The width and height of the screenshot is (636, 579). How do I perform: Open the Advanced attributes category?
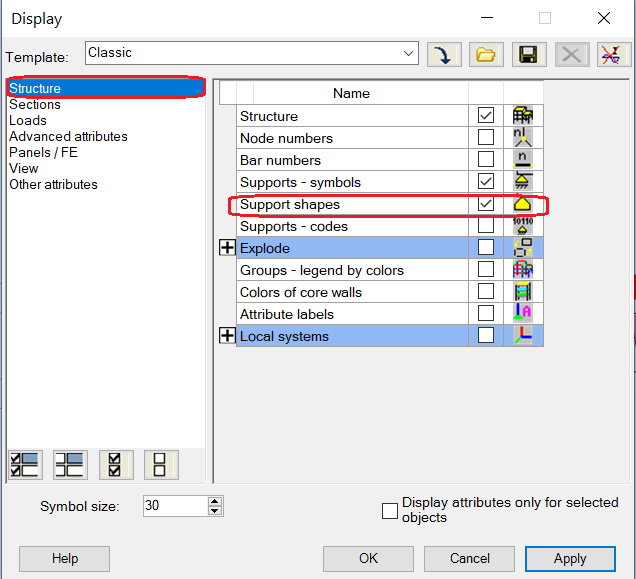(x=68, y=136)
